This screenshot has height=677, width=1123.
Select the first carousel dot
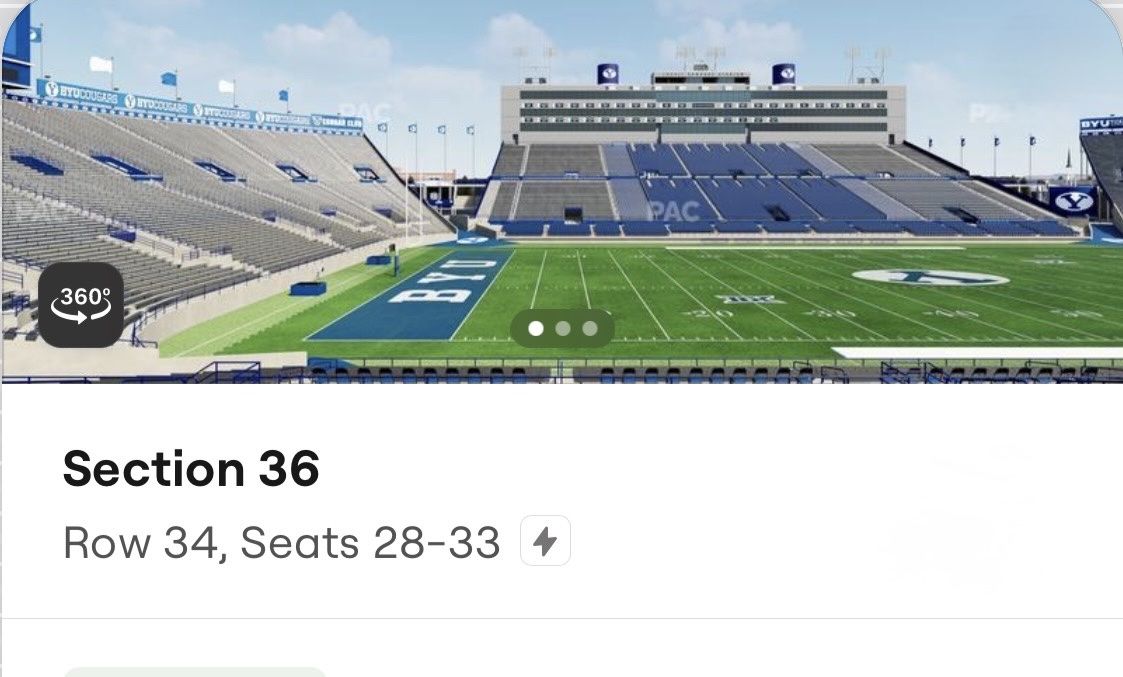(536, 328)
